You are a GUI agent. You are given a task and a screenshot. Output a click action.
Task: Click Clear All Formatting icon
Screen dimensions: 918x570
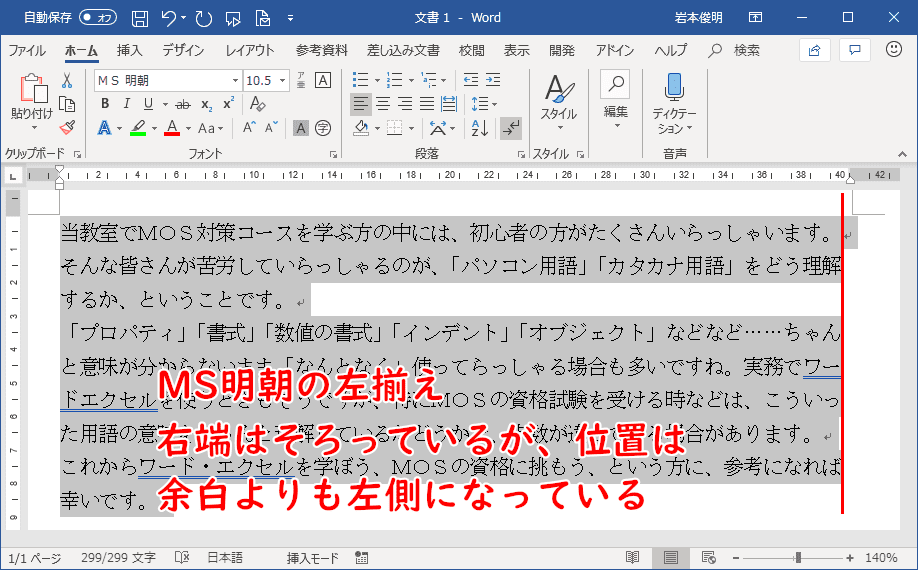(x=257, y=104)
